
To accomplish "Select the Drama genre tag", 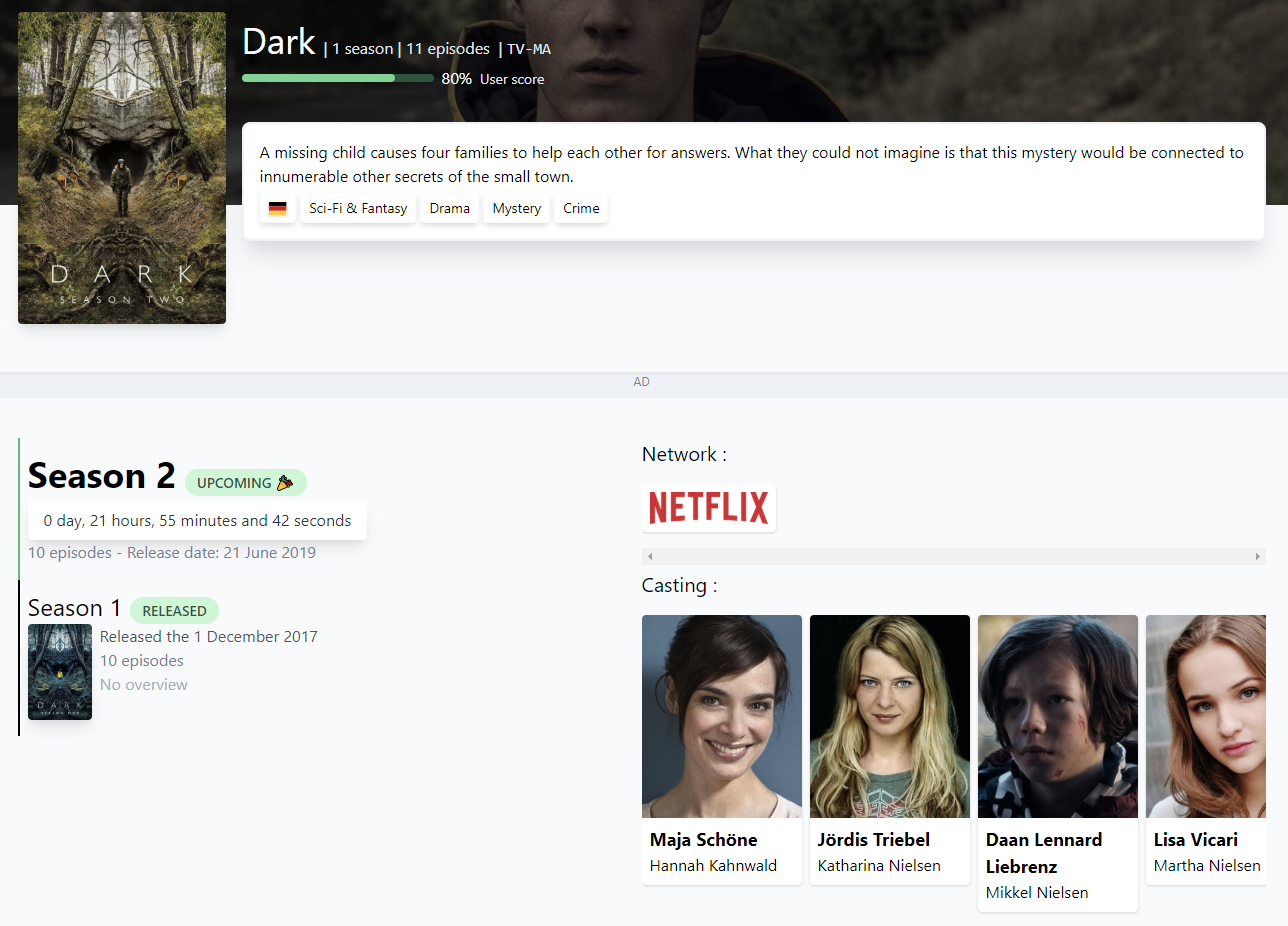I will point(450,209).
